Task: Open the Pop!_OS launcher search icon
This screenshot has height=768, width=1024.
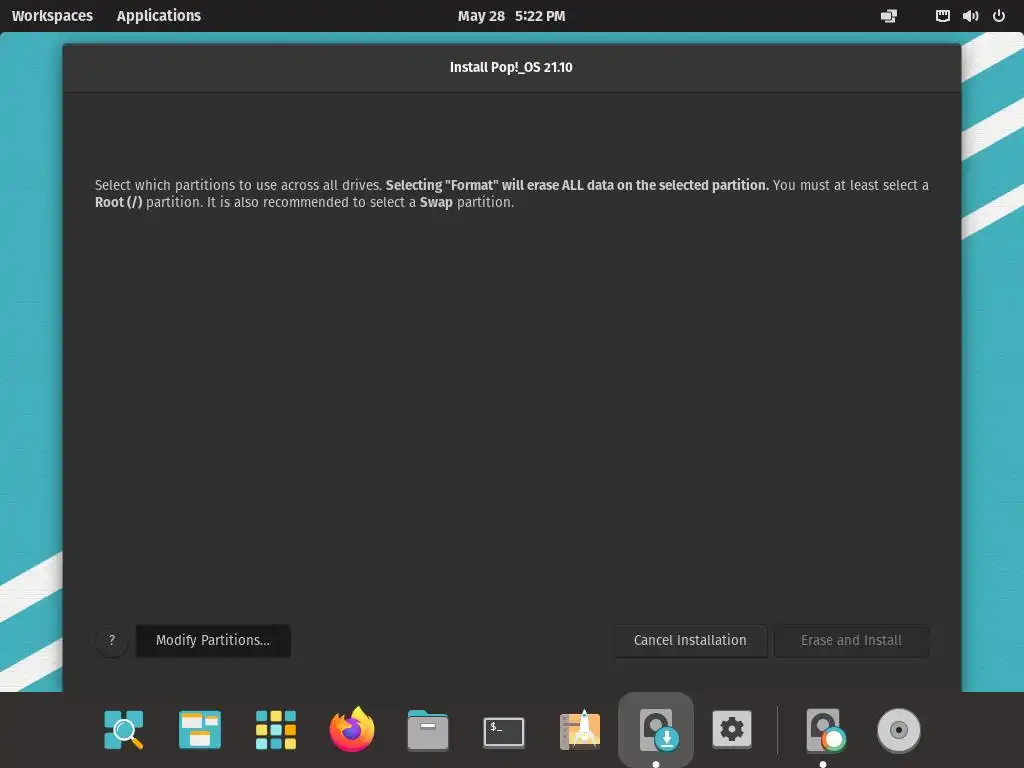Action: tap(123, 729)
